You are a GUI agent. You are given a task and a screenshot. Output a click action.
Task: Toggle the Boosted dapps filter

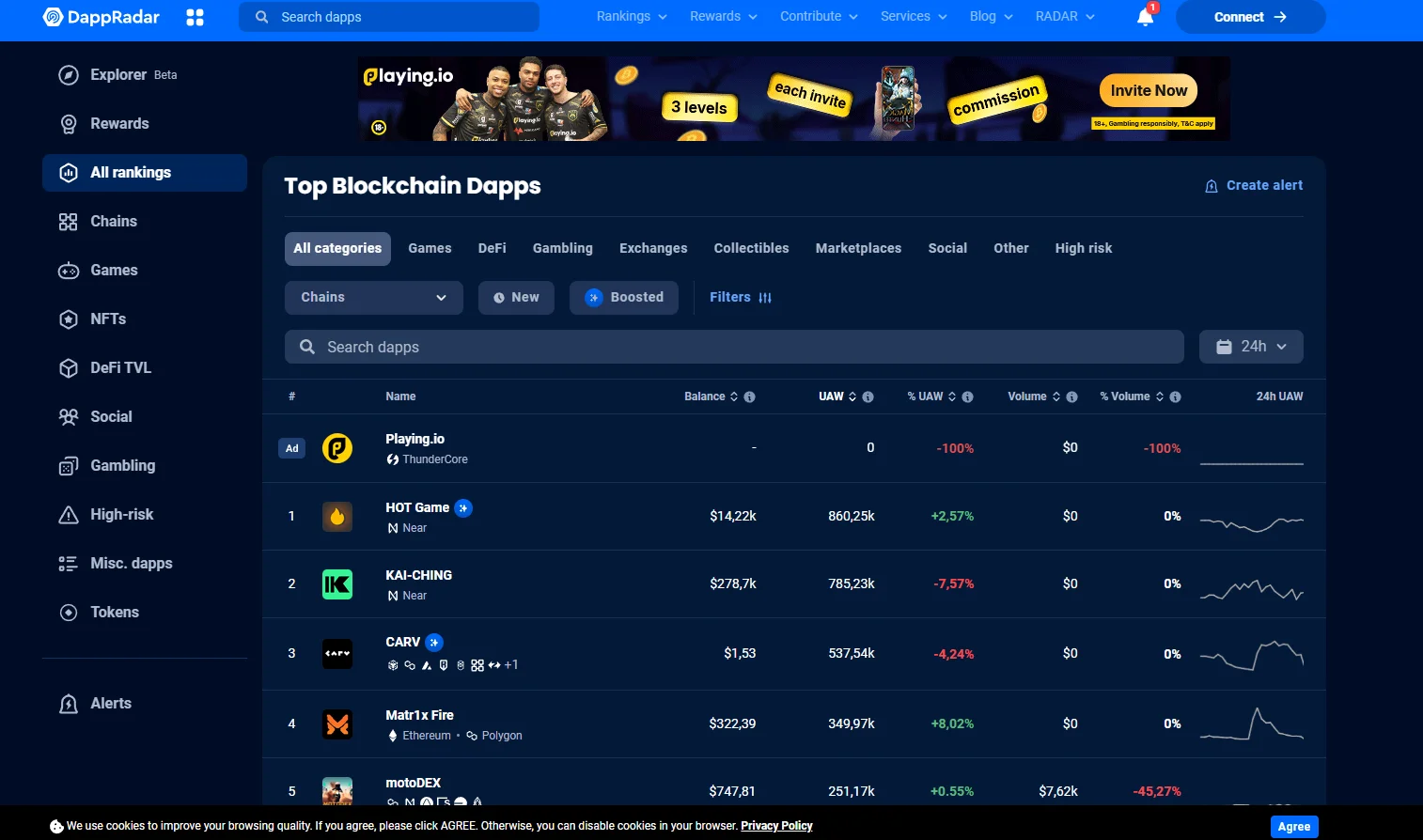point(624,298)
